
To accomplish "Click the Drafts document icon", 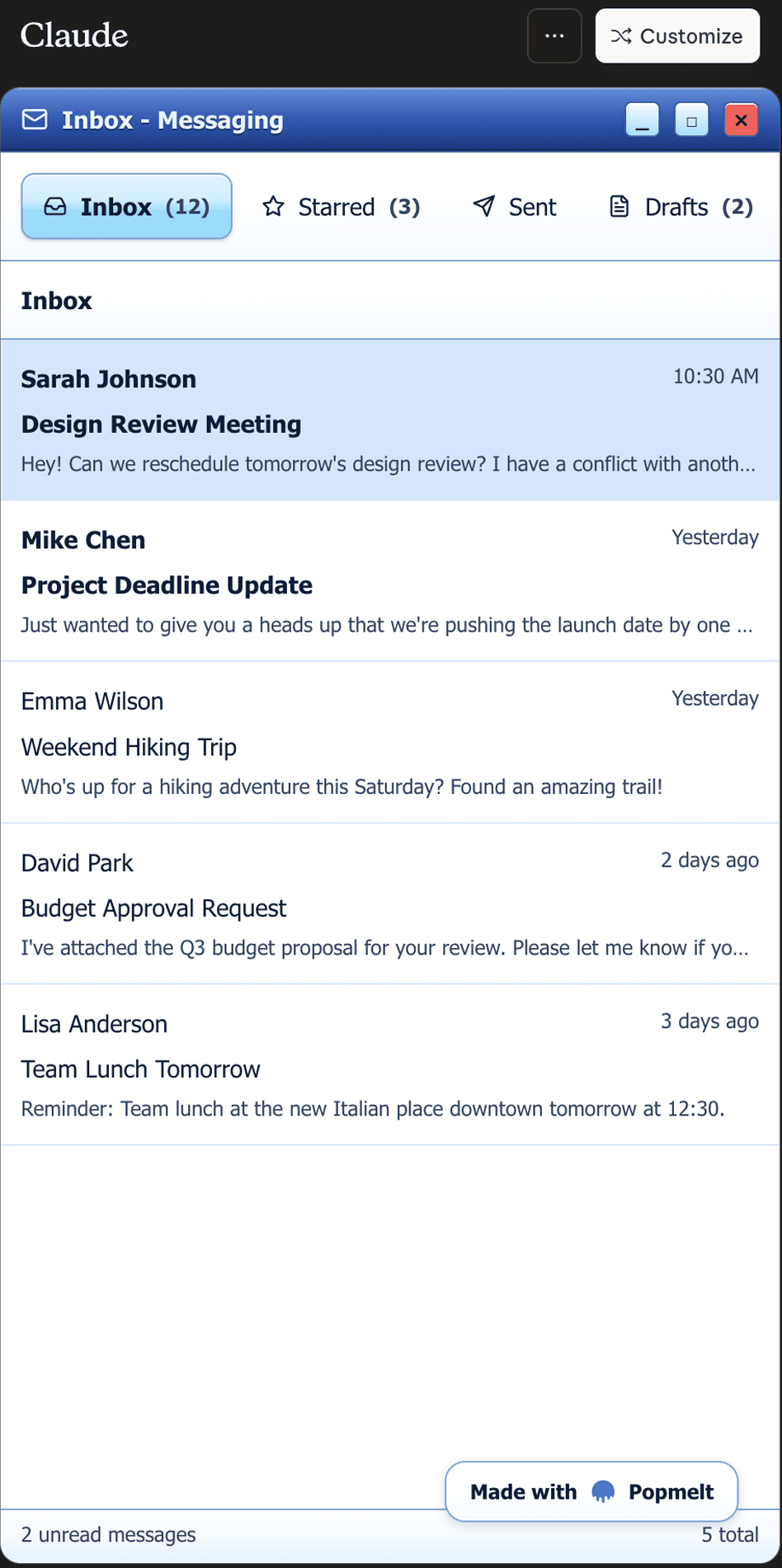I will click(x=619, y=206).
